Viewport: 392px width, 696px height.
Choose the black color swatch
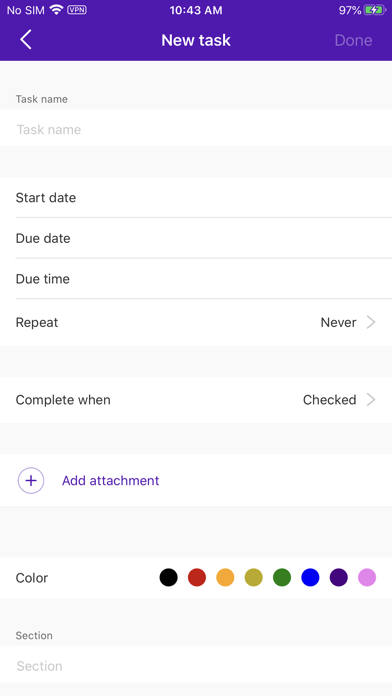point(168,577)
